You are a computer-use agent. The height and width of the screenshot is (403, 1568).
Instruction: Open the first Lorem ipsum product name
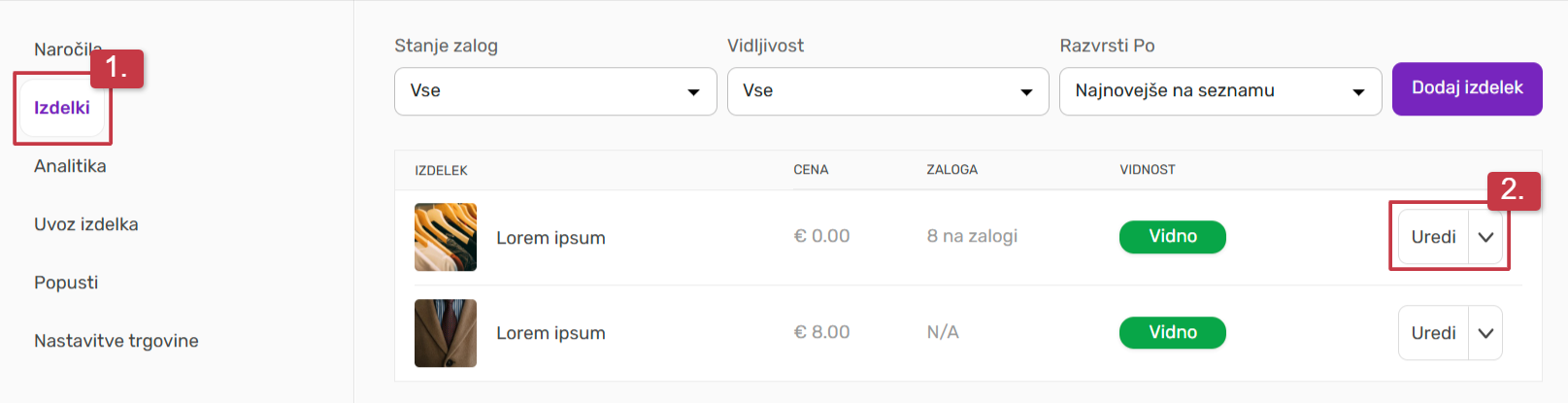[x=550, y=238]
